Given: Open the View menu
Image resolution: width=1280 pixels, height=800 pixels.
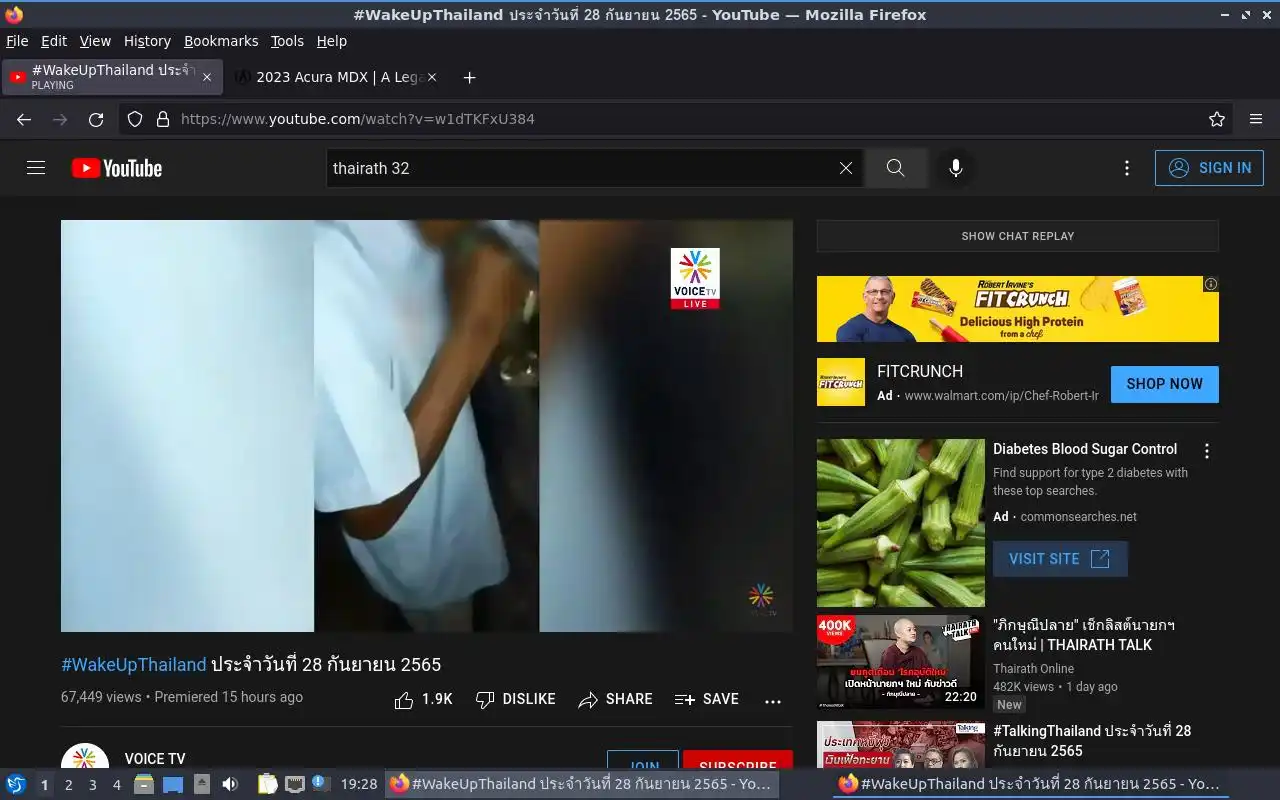Looking at the screenshot, I should point(95,41).
